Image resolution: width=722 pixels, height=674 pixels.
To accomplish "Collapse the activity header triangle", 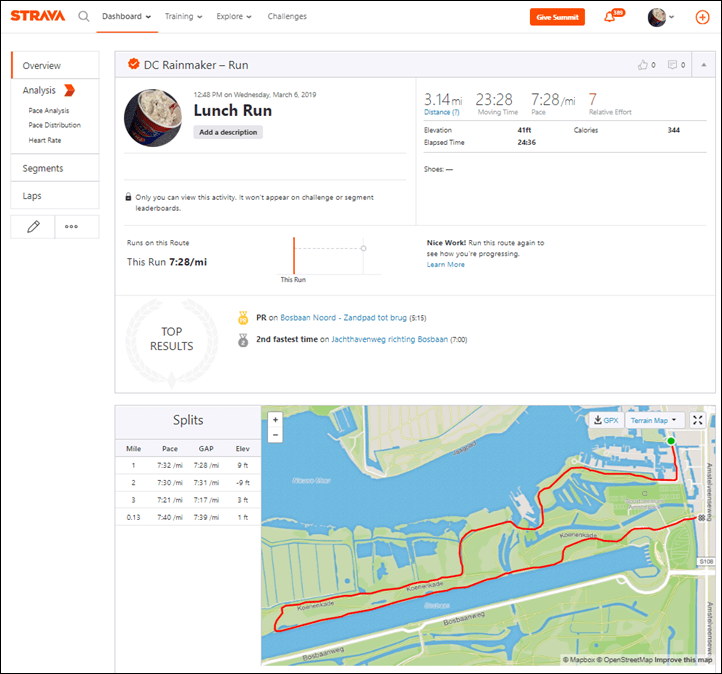I will (704, 65).
